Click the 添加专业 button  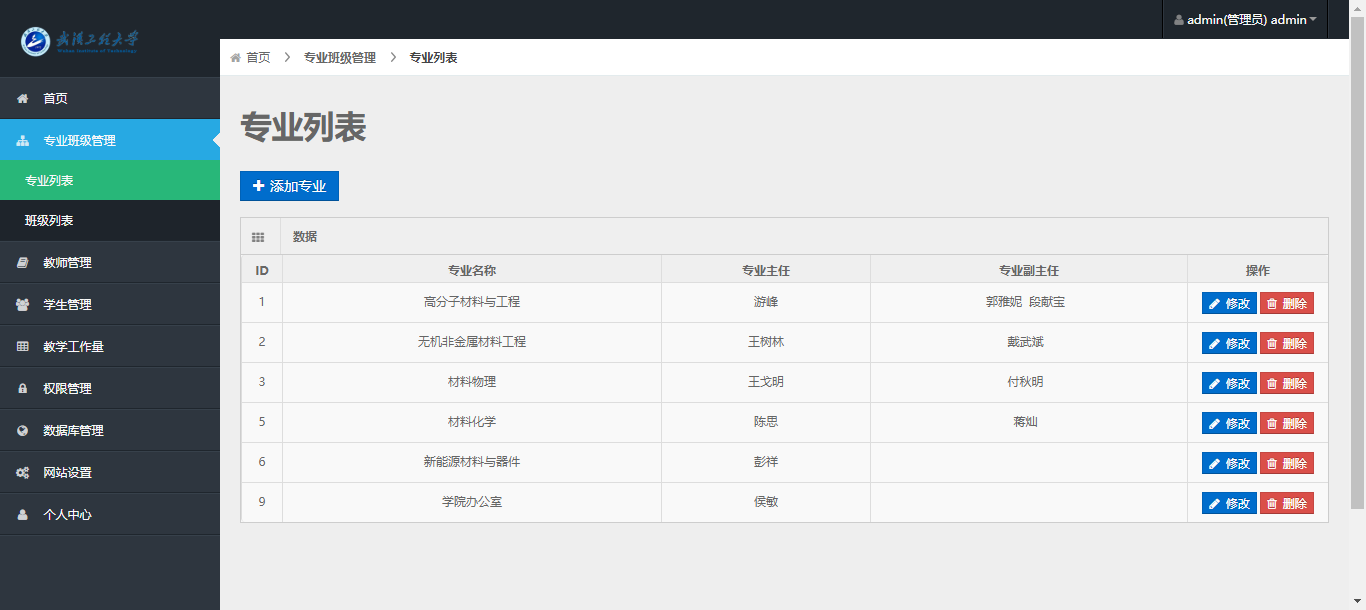coord(289,186)
